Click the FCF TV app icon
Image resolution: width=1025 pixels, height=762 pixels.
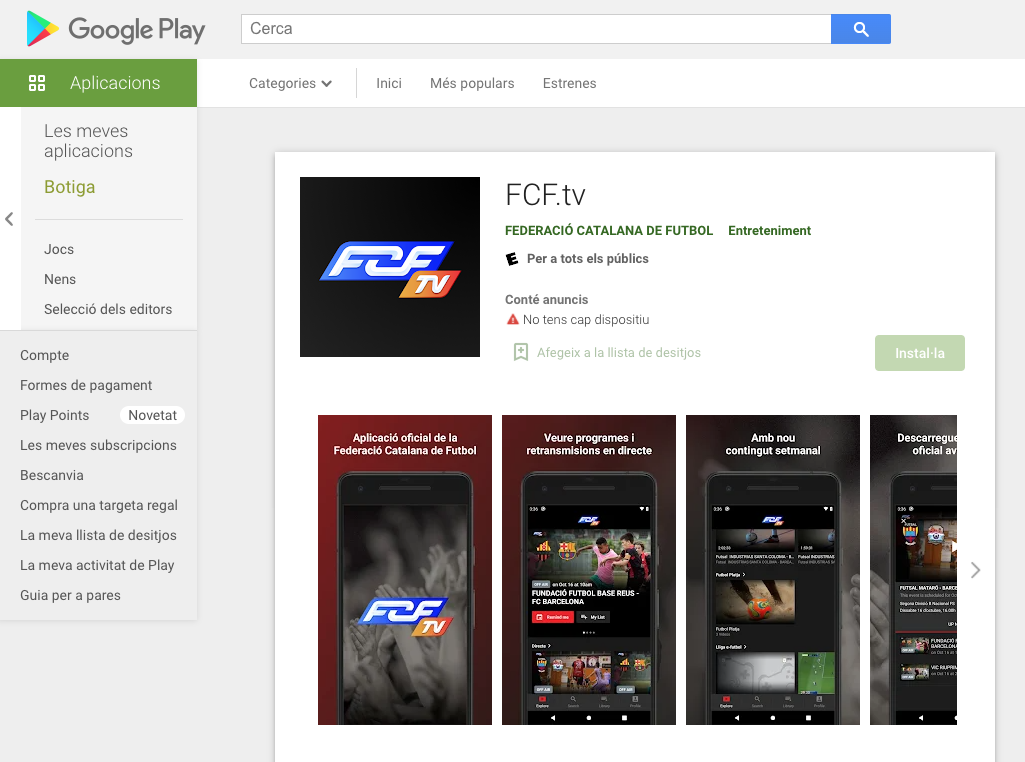(390, 267)
